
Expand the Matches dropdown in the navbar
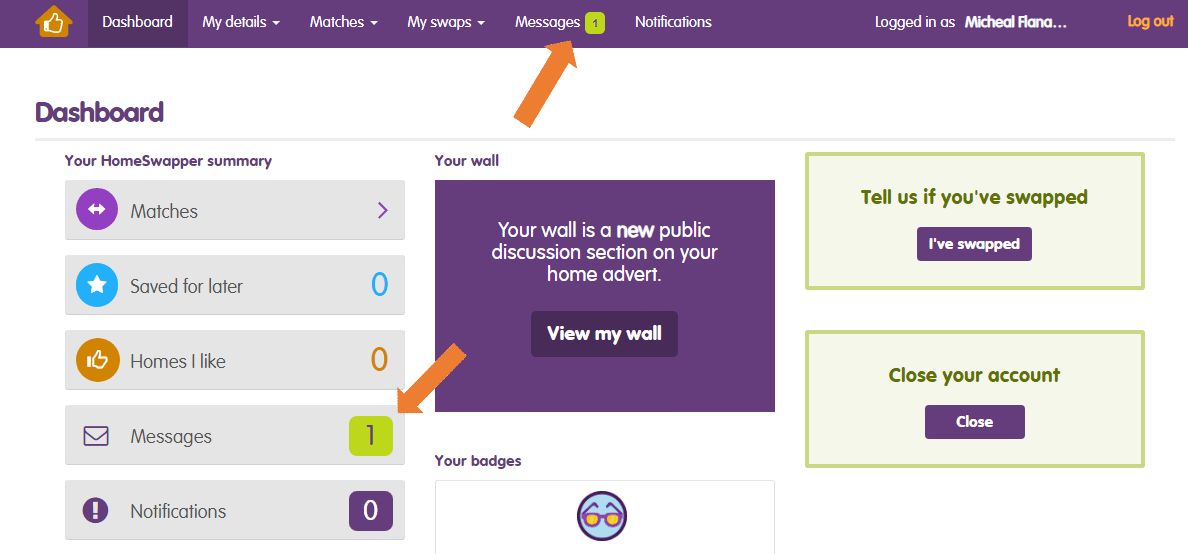(343, 22)
